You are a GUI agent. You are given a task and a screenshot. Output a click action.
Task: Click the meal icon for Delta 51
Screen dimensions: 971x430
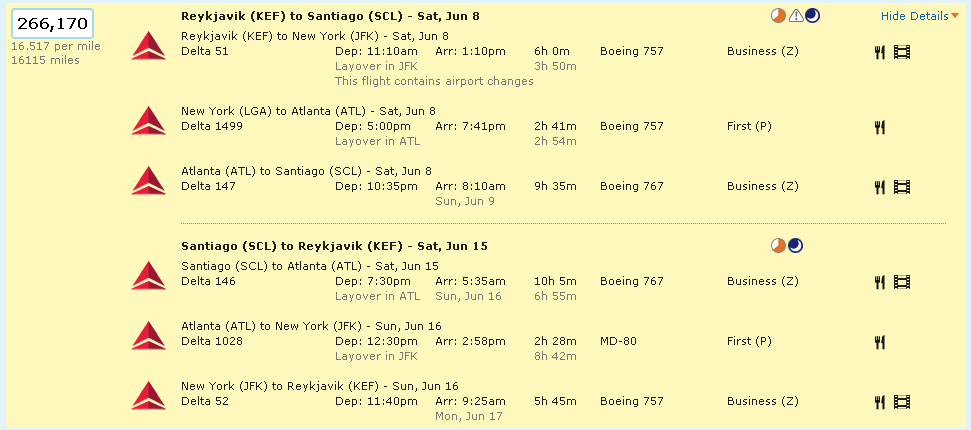click(880, 52)
